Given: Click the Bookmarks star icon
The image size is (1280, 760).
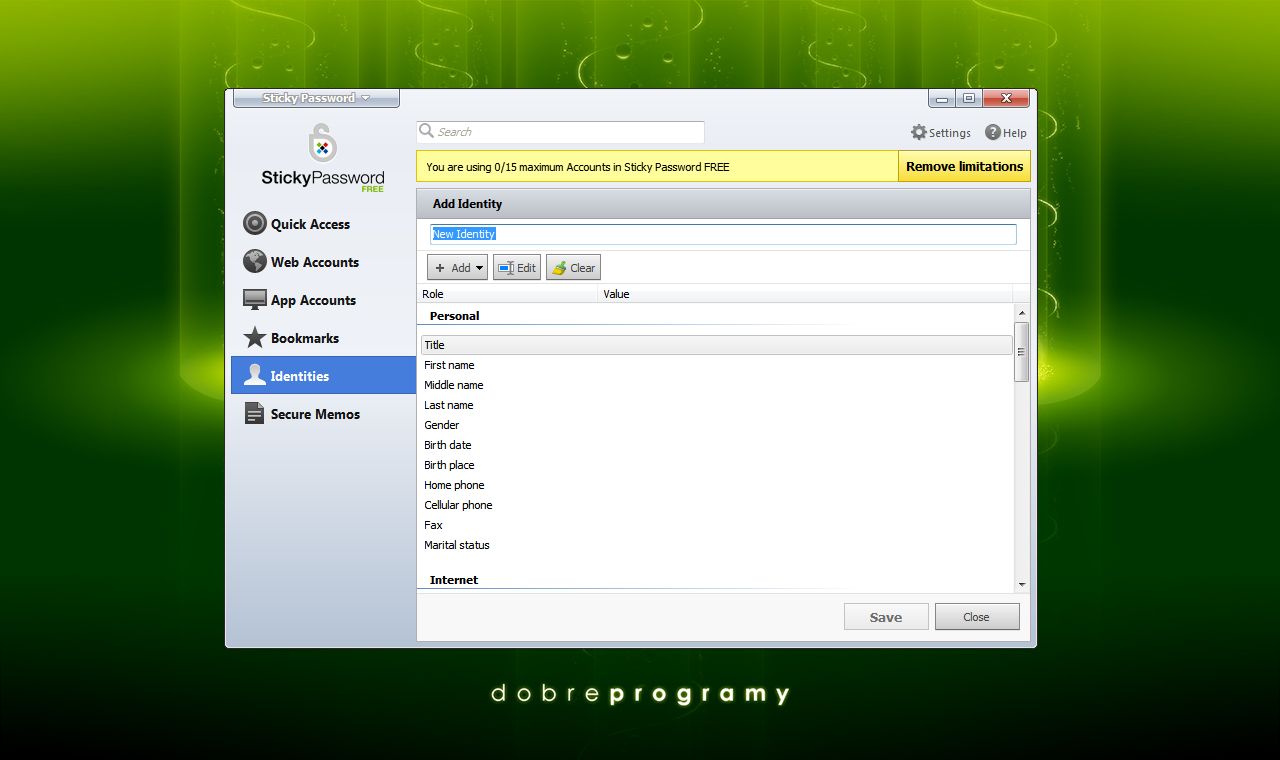Looking at the screenshot, I should pyautogui.click(x=255, y=337).
